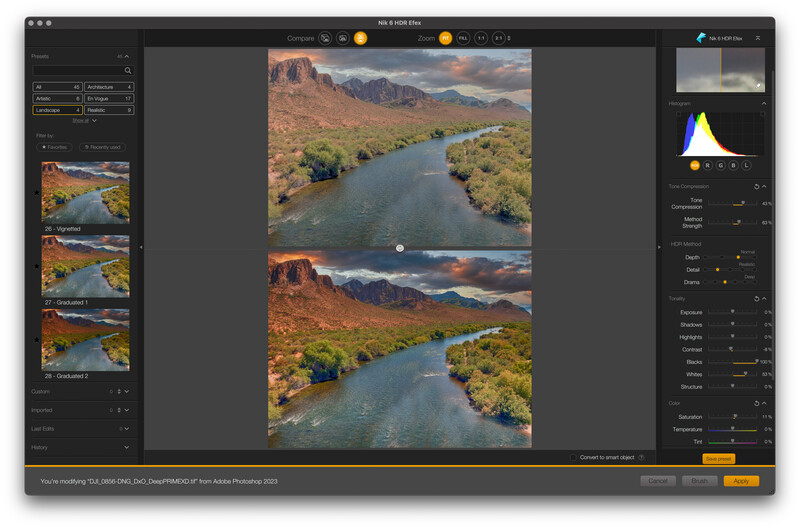Toggle shadow clipping indicator in histogram
This screenshot has width=800, height=528.
[679, 114]
